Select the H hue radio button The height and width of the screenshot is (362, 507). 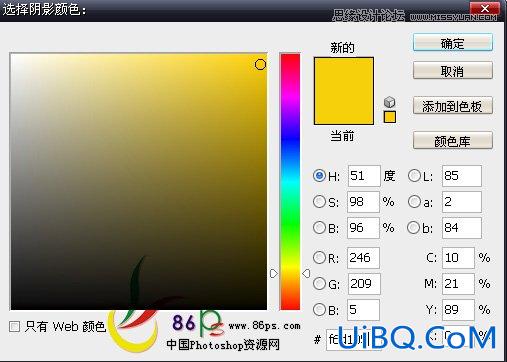click(x=319, y=176)
